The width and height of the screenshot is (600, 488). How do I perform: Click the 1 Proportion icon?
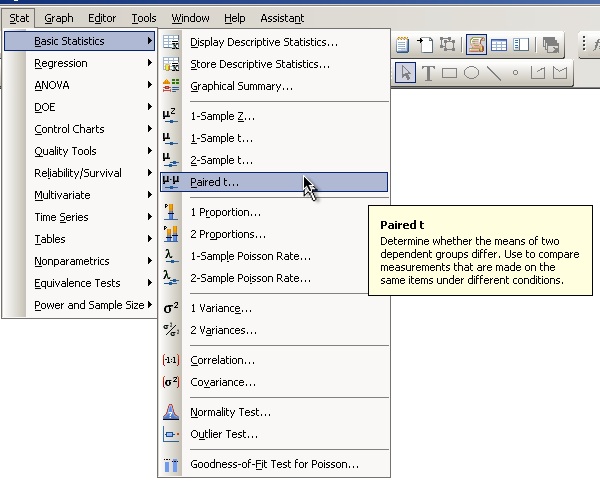click(171, 212)
